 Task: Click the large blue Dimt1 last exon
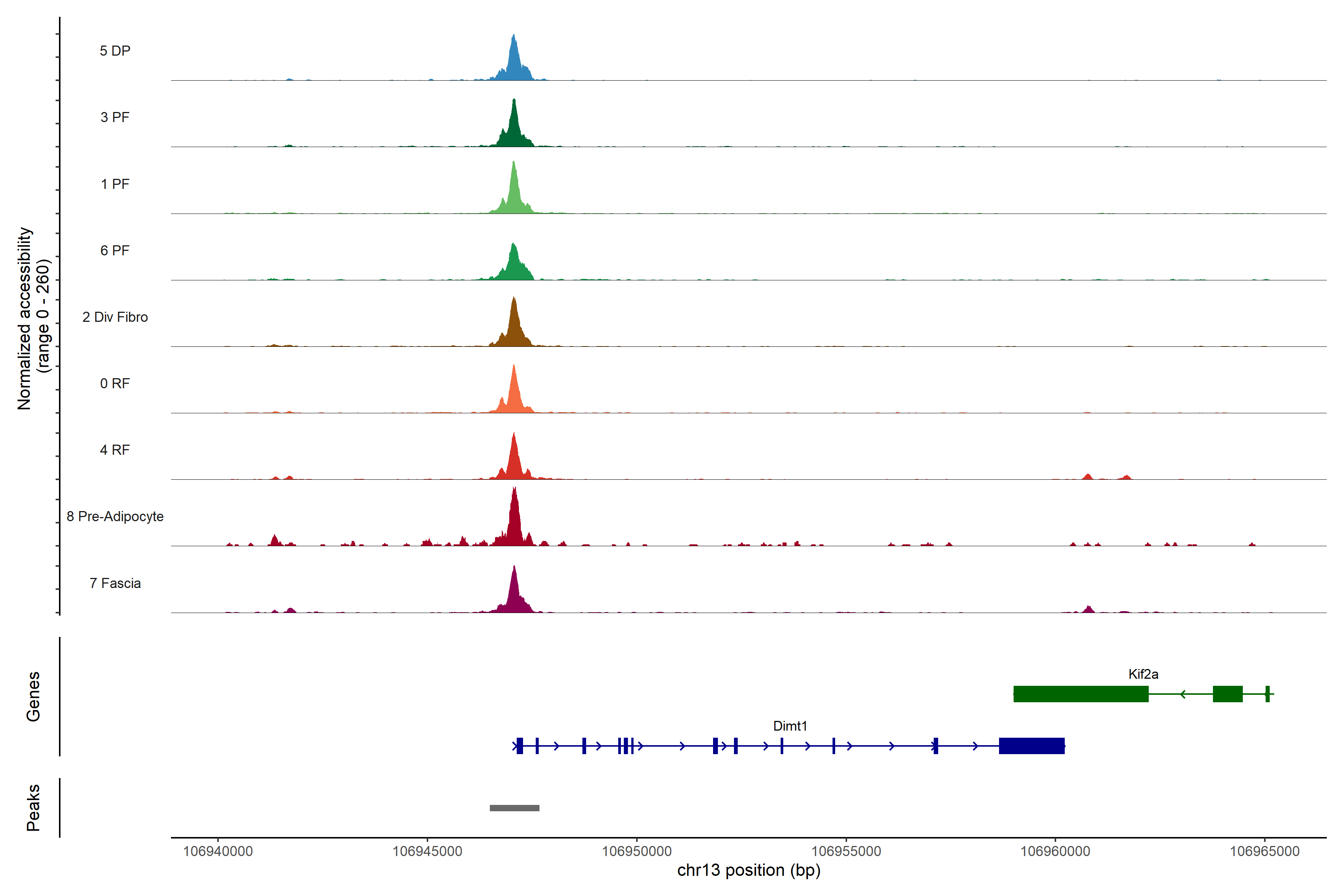(1032, 746)
